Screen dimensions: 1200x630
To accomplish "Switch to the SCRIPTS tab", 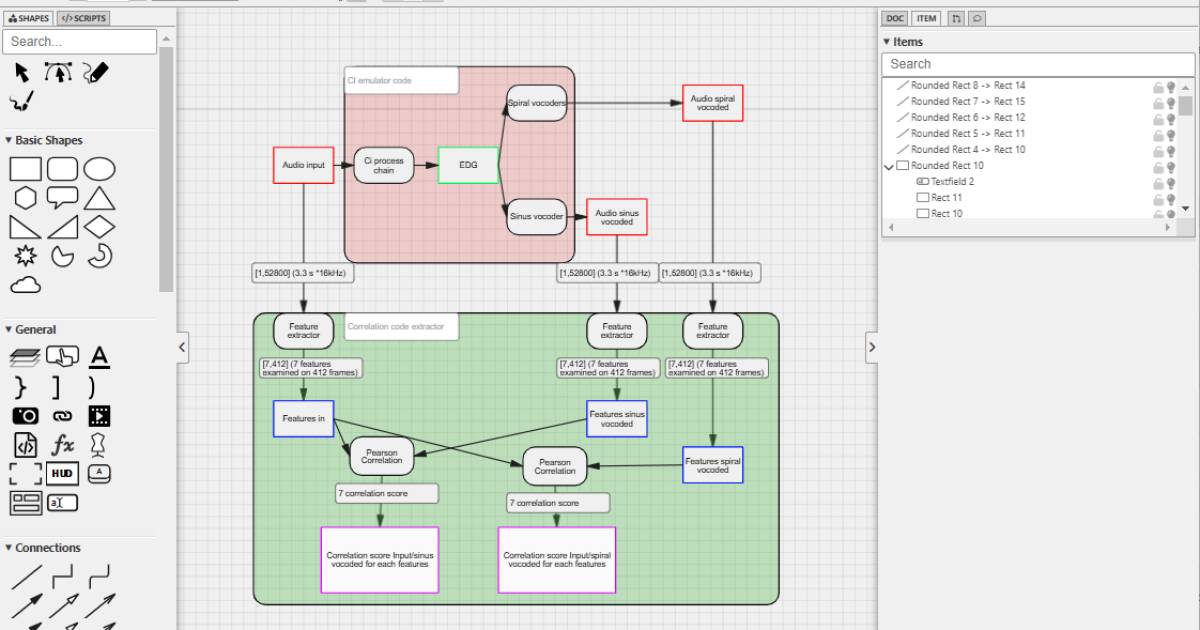I will coord(82,17).
